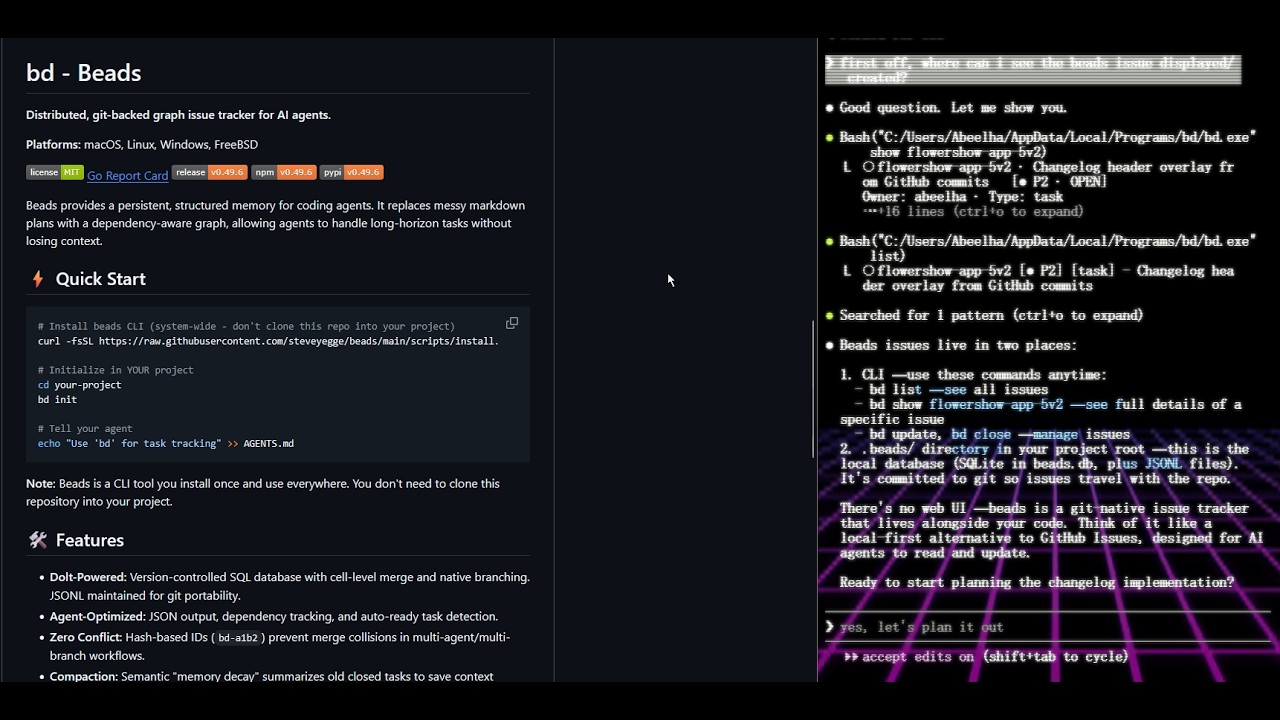
Task: Expand the '+16 lines (ctrl+o to expand)' output
Action: pyautogui.click(x=972, y=211)
